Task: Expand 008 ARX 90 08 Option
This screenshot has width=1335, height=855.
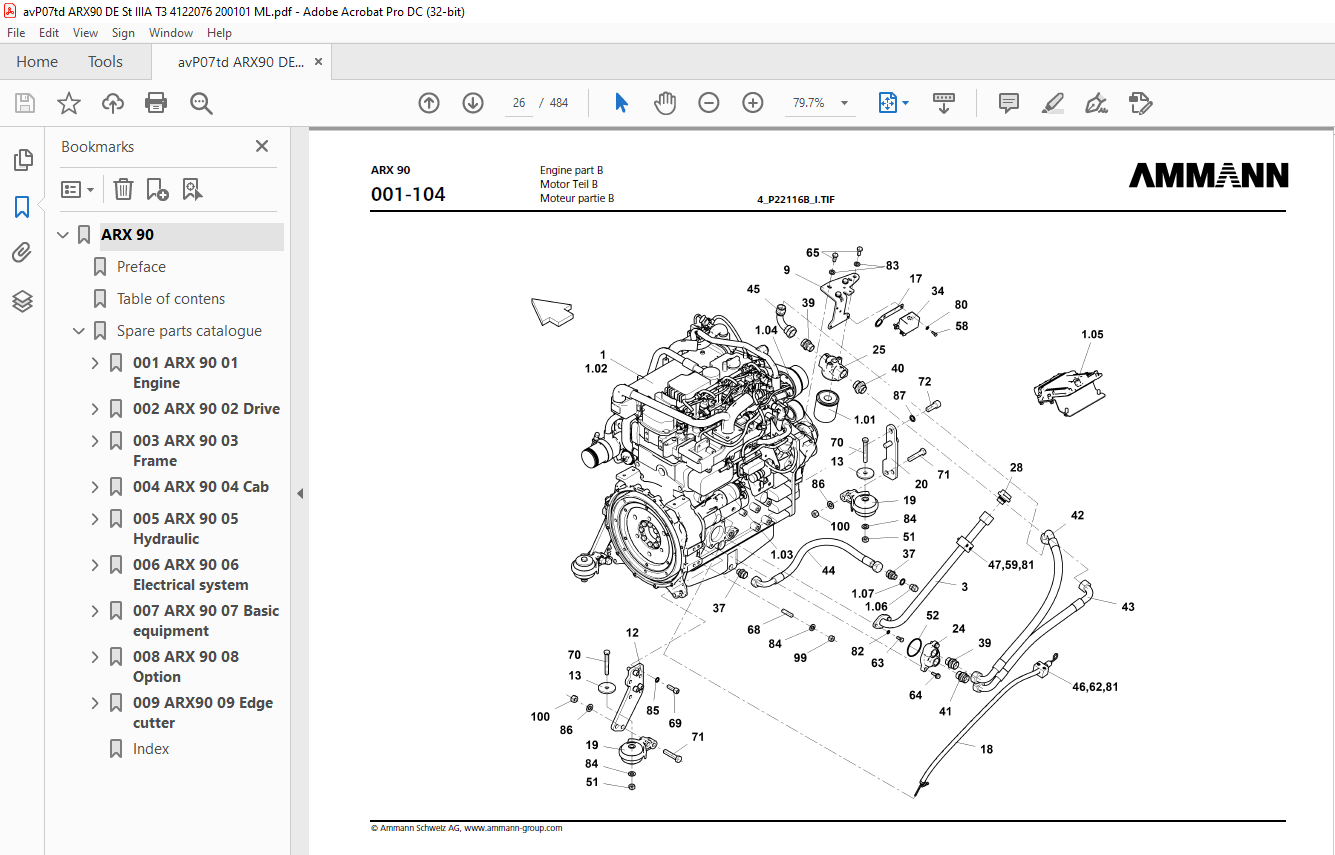Action: [x=96, y=657]
